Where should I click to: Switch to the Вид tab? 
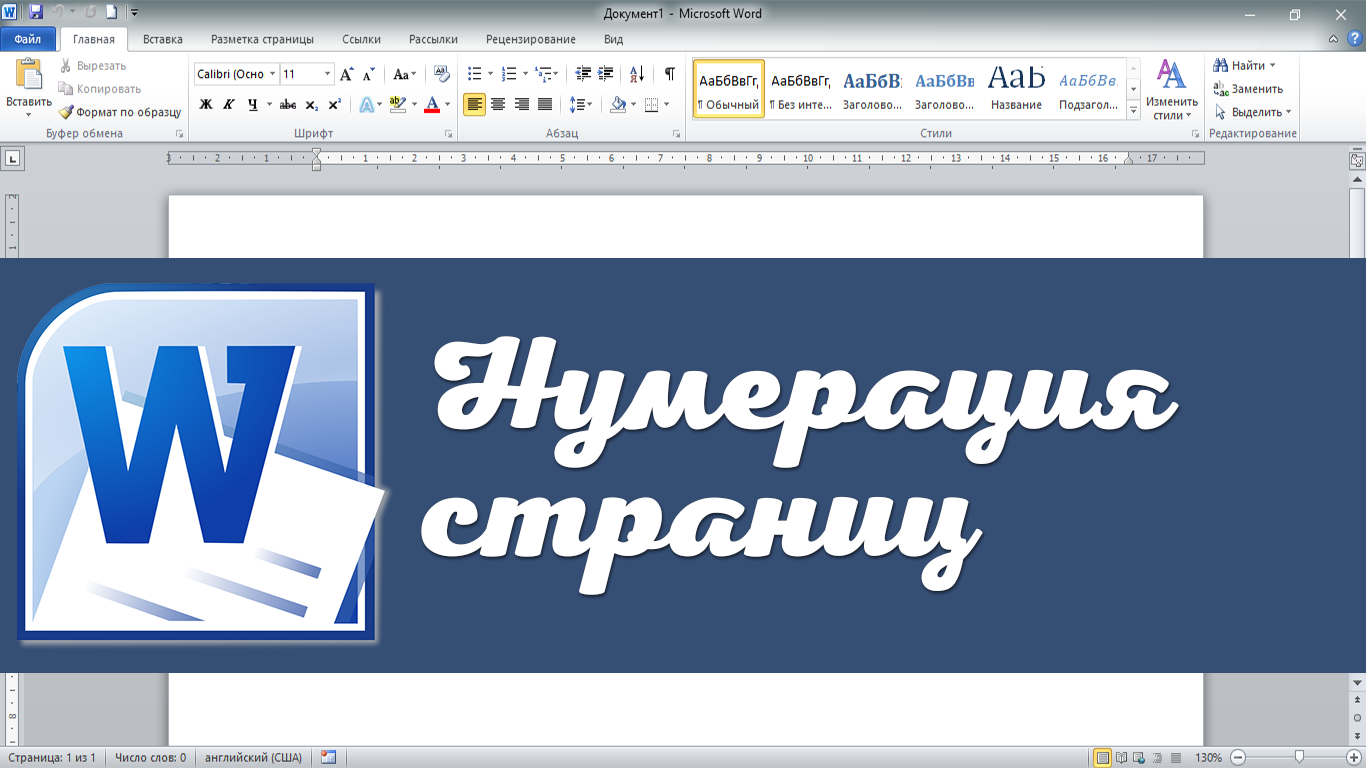pyautogui.click(x=614, y=40)
